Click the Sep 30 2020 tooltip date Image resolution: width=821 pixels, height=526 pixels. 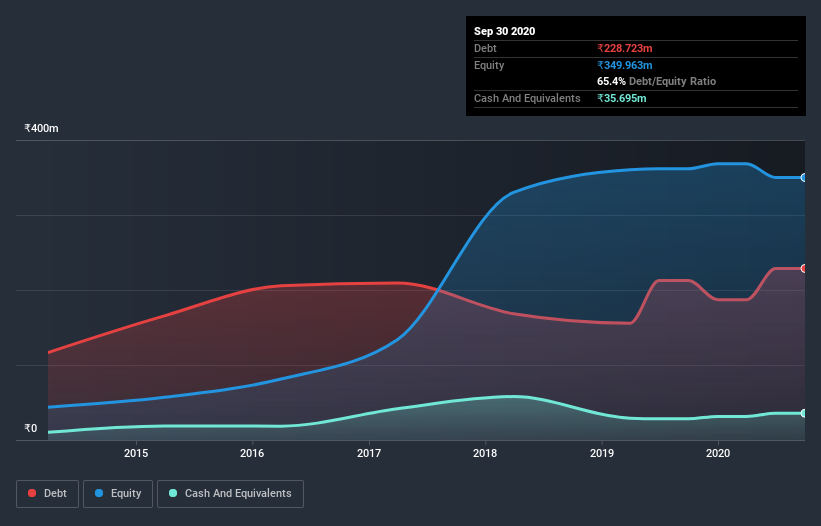[x=504, y=31]
